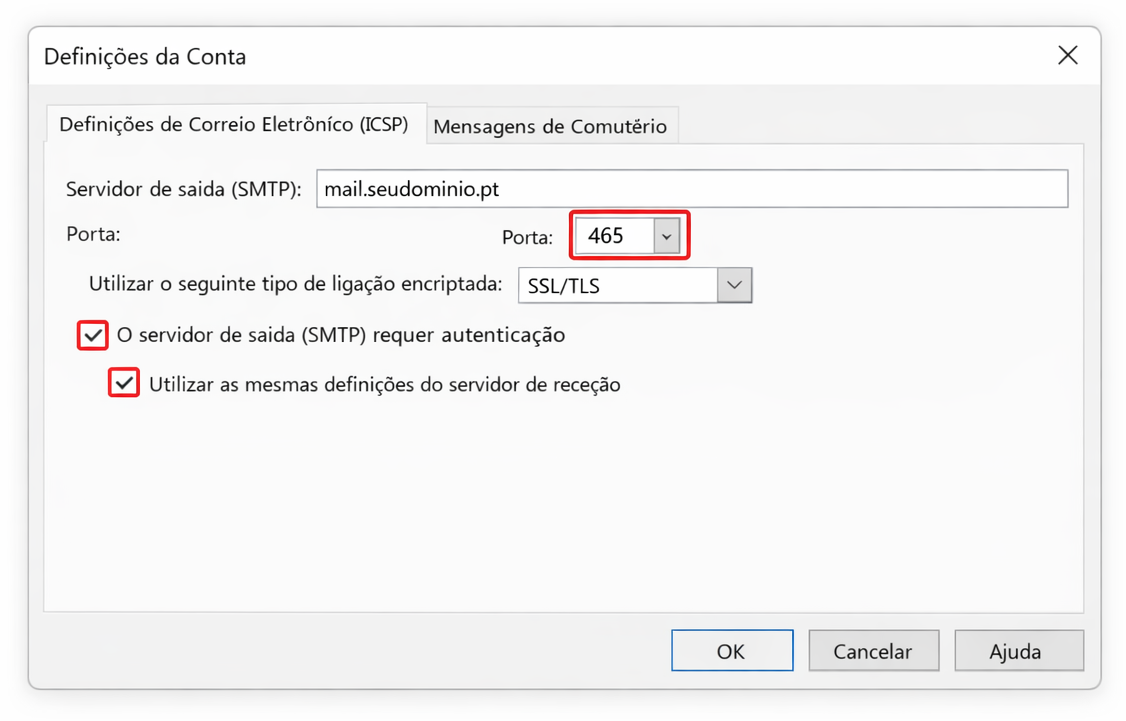Screen dimensions: 1126x721
Task: Confirm settings with the OK button
Action: 731,651
